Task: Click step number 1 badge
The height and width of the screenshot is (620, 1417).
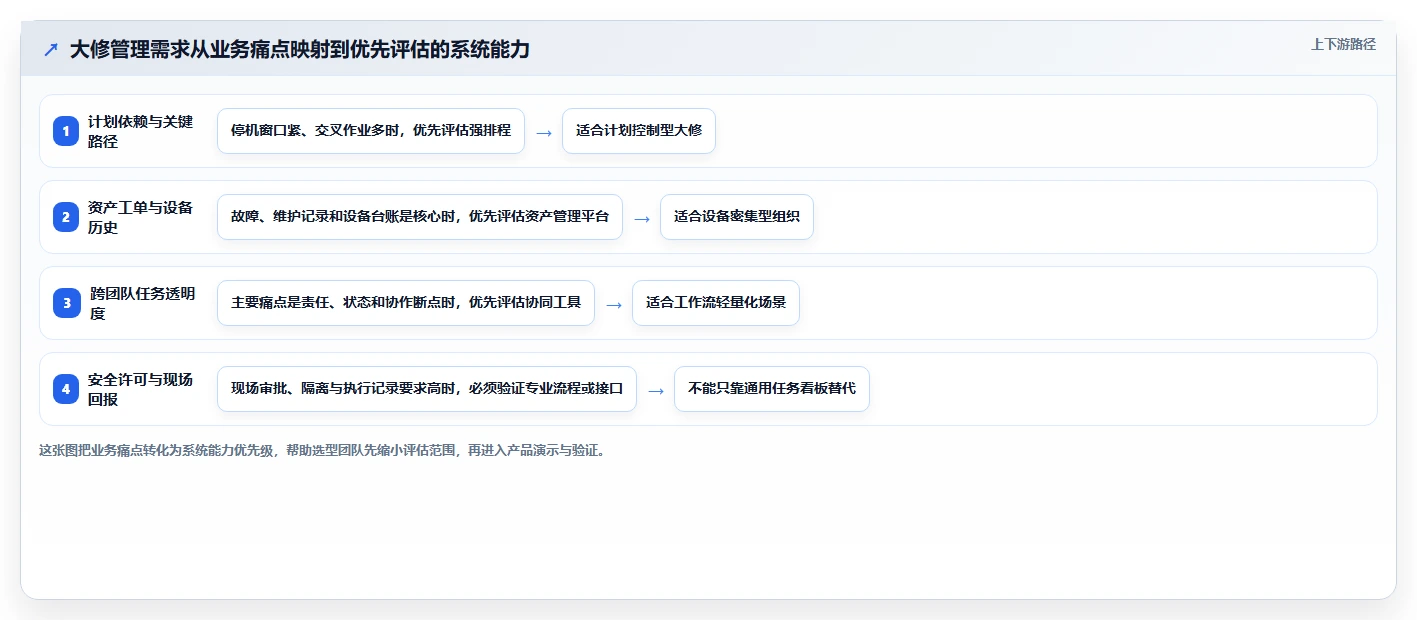Action: [66, 131]
